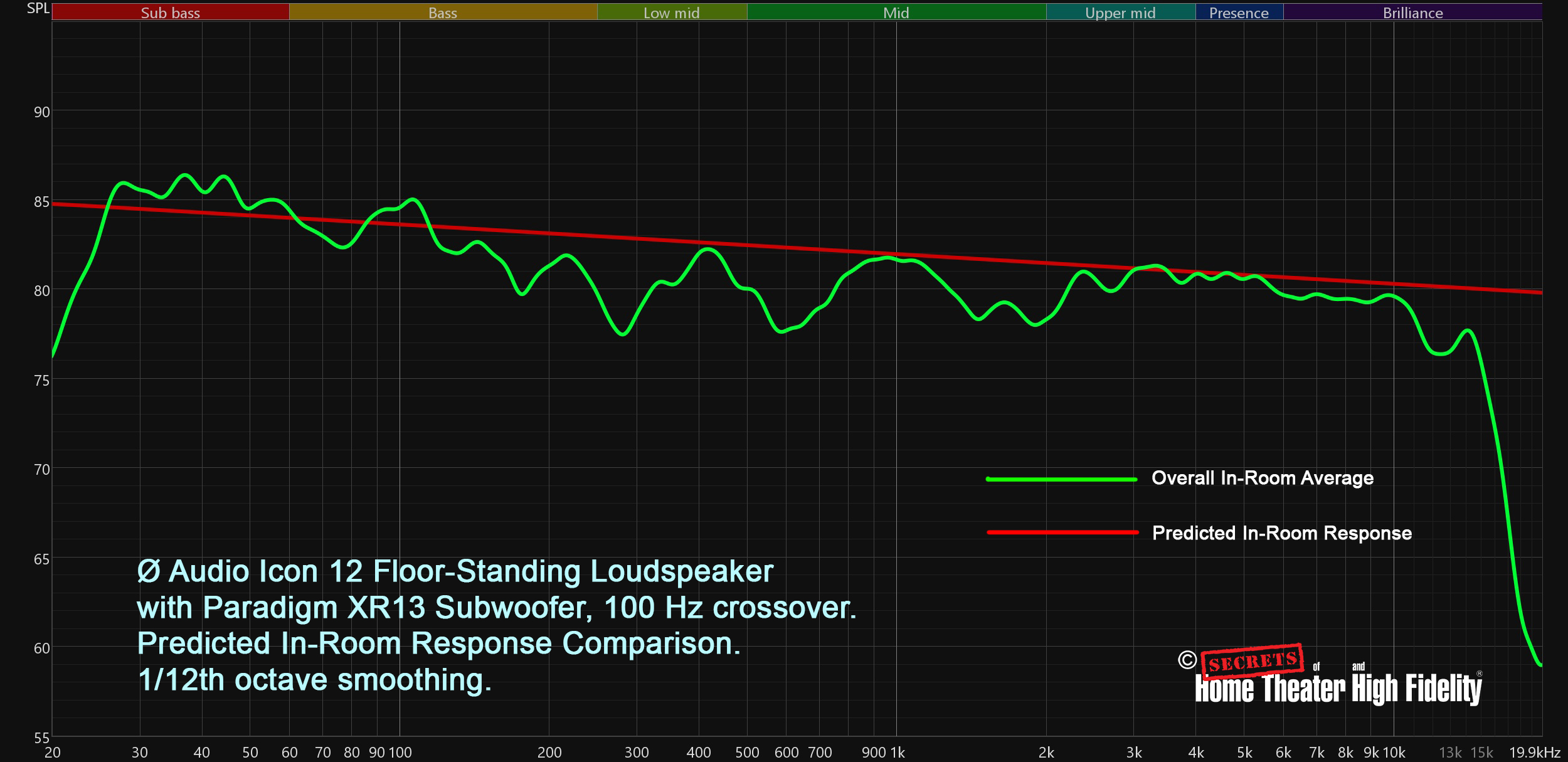Select the Upper mid band header
Viewport: 1568px width, 762px height.
[x=1120, y=12]
